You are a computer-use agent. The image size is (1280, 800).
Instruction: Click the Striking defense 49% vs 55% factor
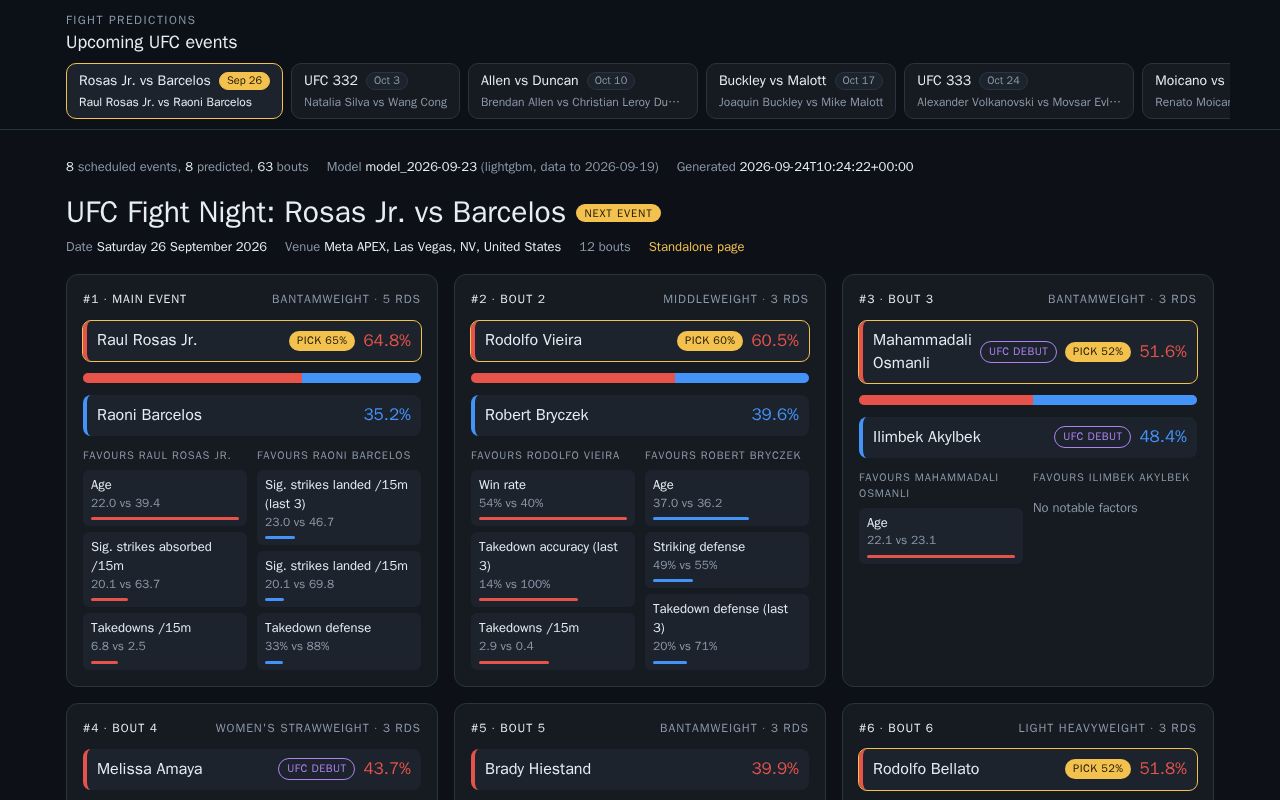tap(727, 560)
